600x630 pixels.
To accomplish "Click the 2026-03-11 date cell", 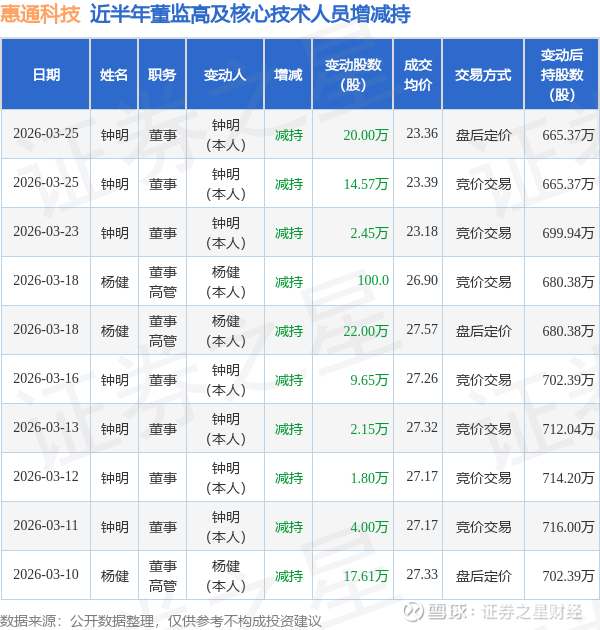I will pyautogui.click(x=46, y=526).
